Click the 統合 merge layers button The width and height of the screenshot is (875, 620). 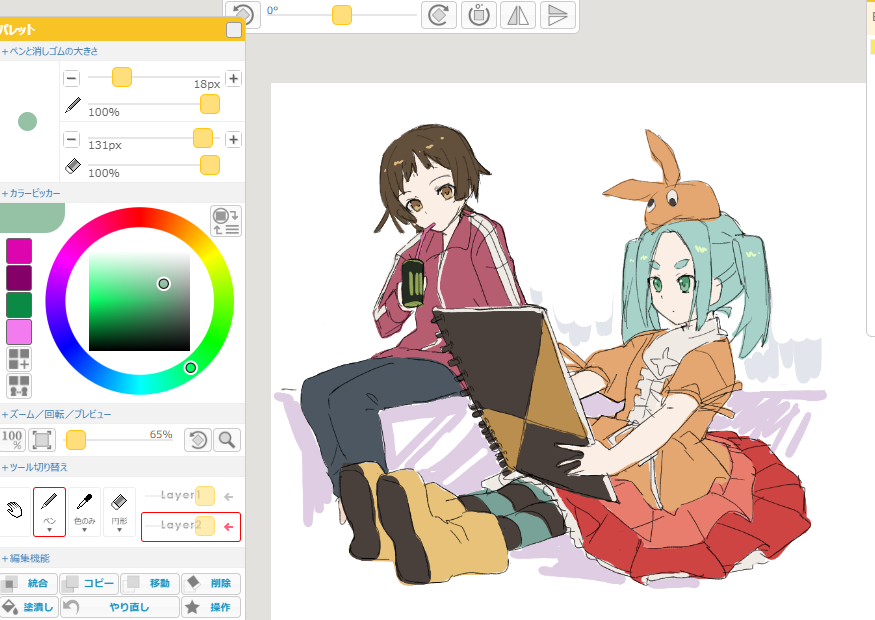pos(28,583)
